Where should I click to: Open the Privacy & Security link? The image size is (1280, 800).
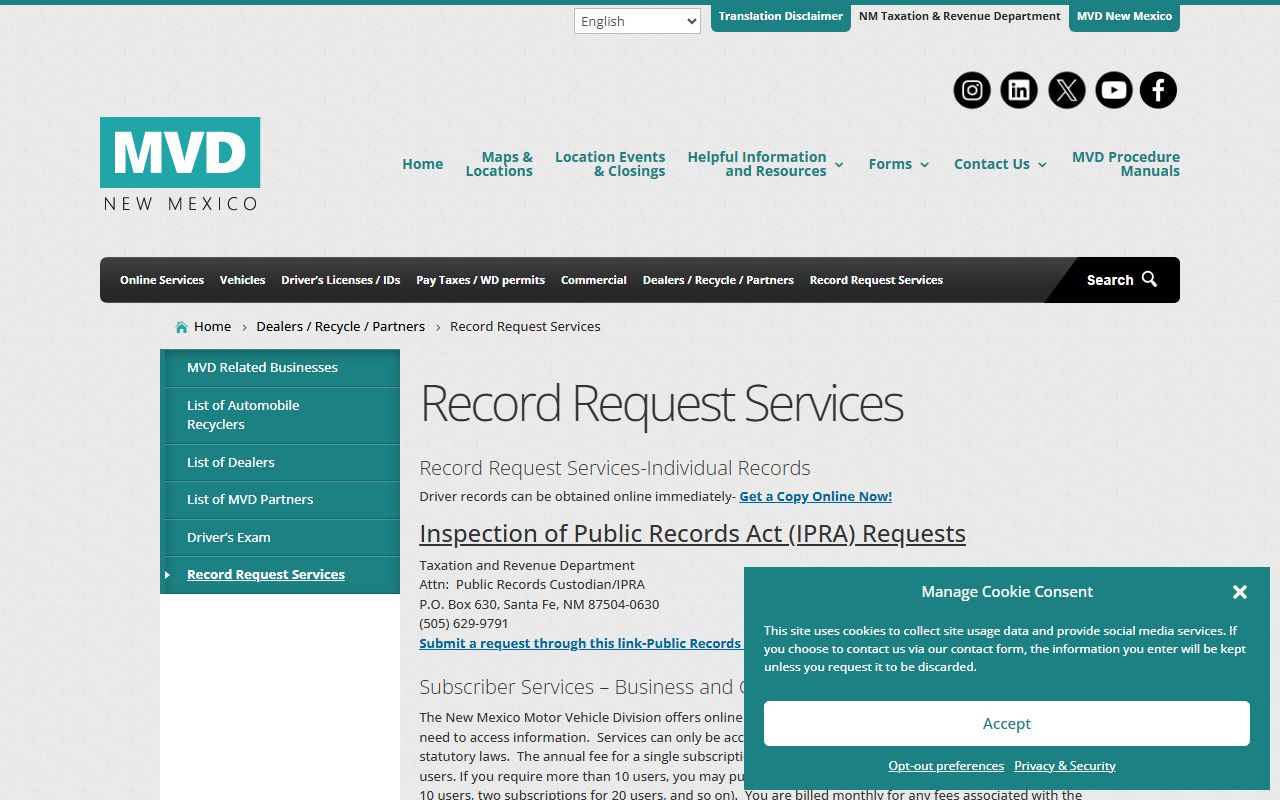(x=1065, y=766)
